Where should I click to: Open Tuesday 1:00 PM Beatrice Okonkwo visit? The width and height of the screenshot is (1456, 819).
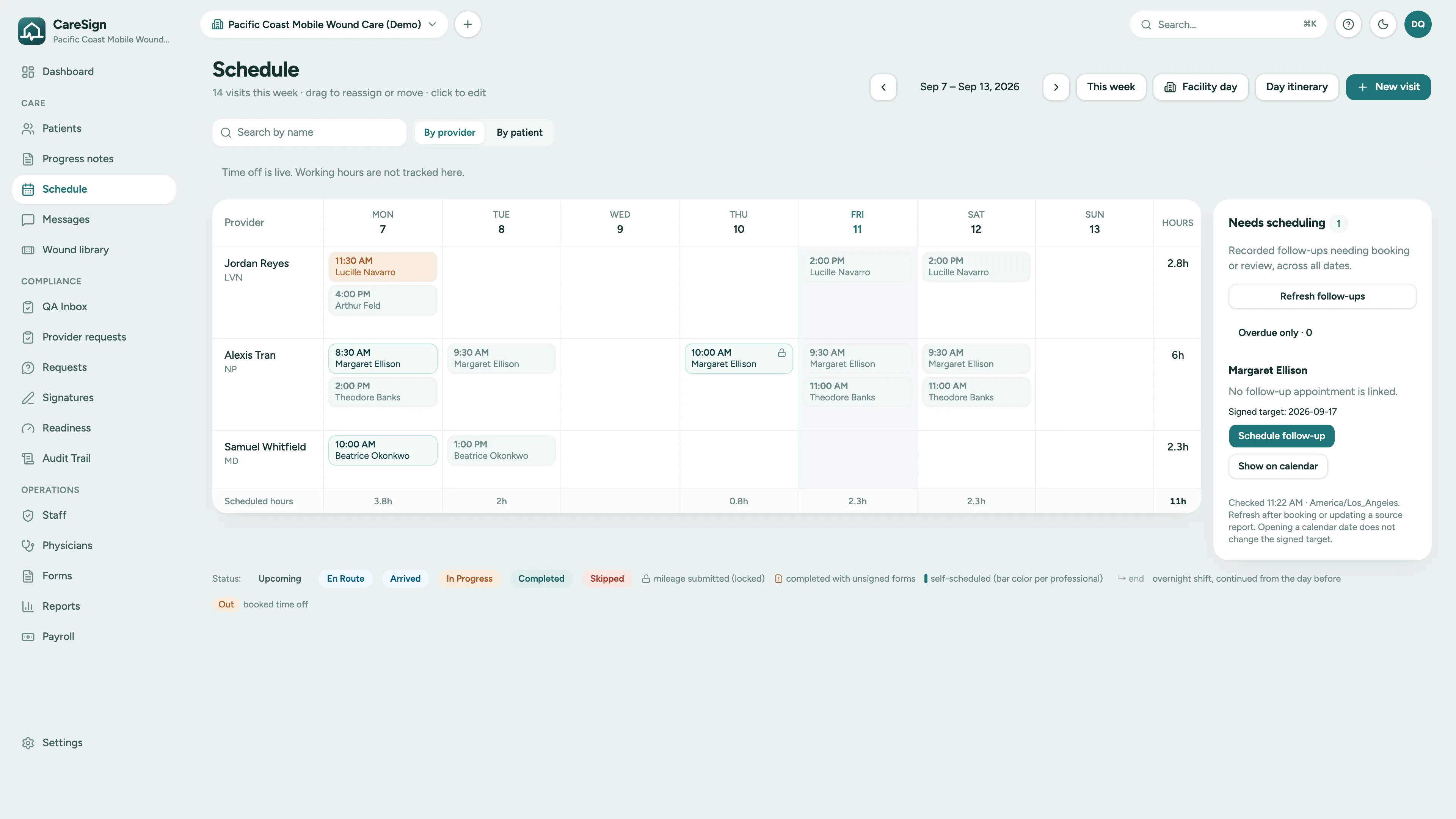pos(501,450)
